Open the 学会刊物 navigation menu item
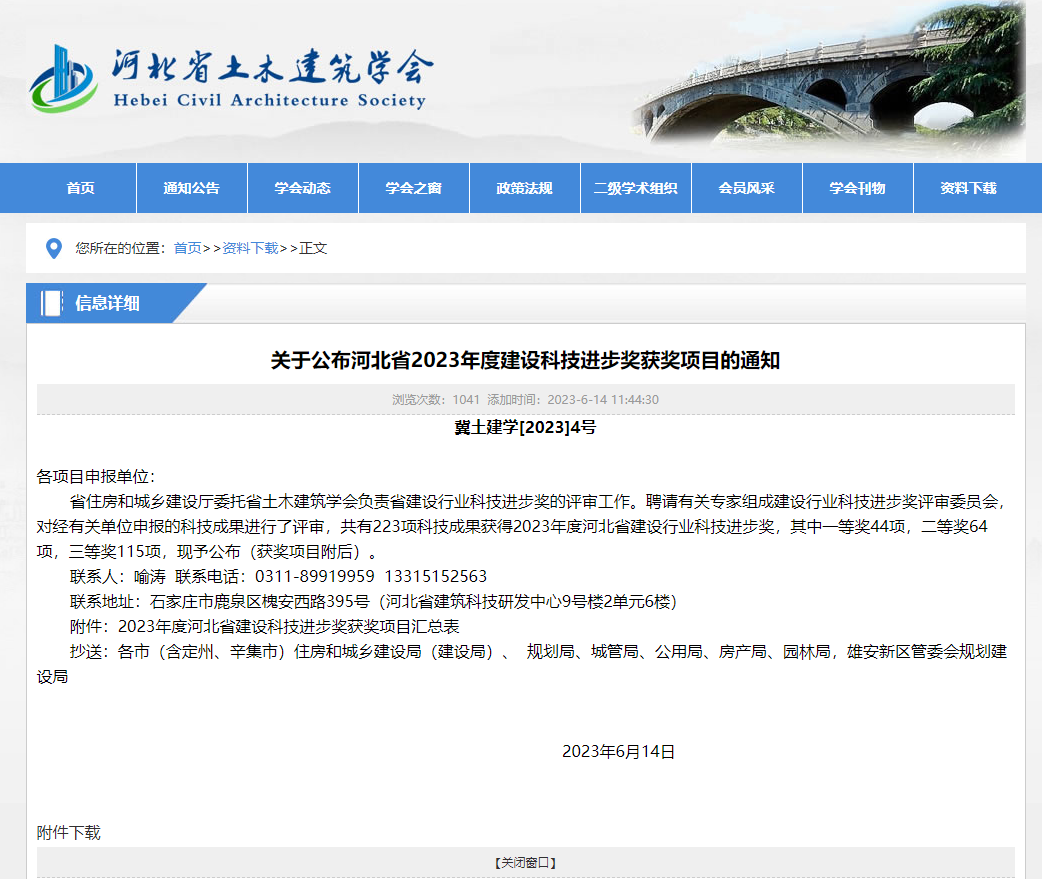Screen dimensions: 1042x879 857,188
